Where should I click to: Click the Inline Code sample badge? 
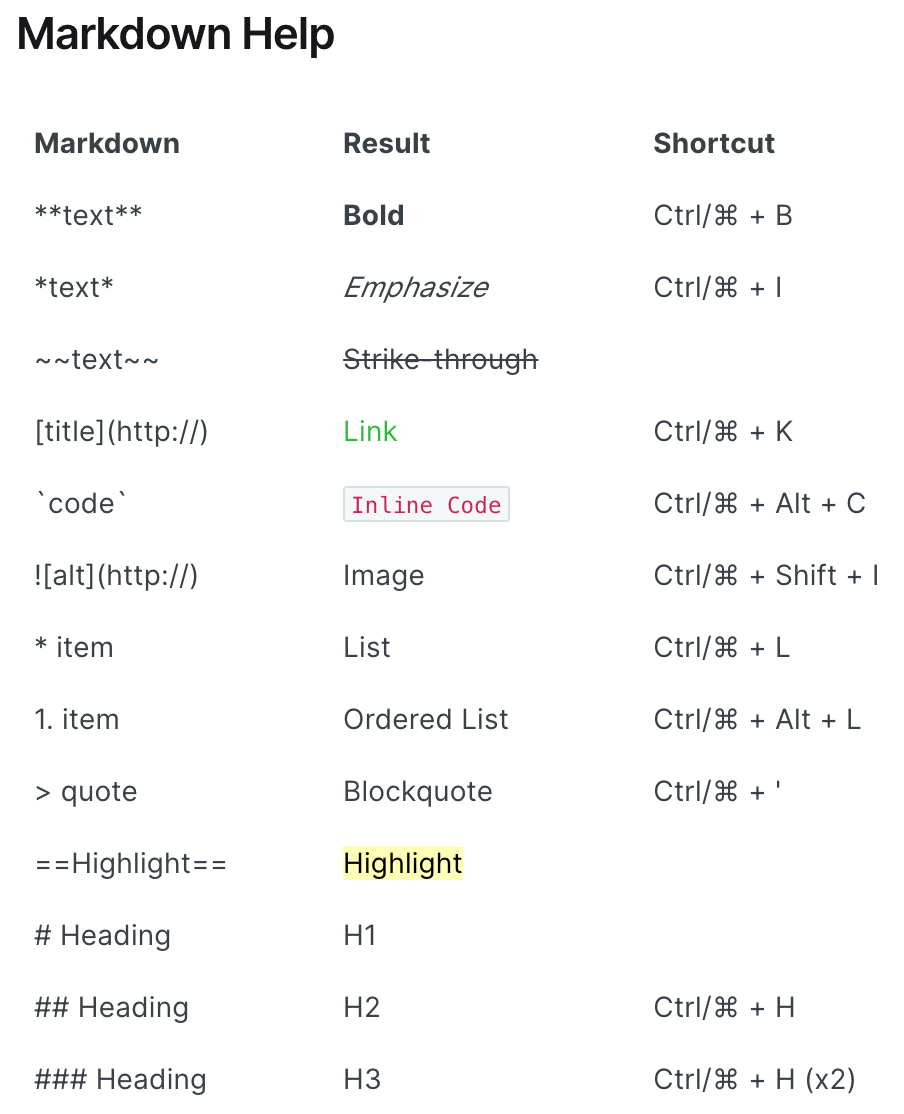(x=426, y=504)
